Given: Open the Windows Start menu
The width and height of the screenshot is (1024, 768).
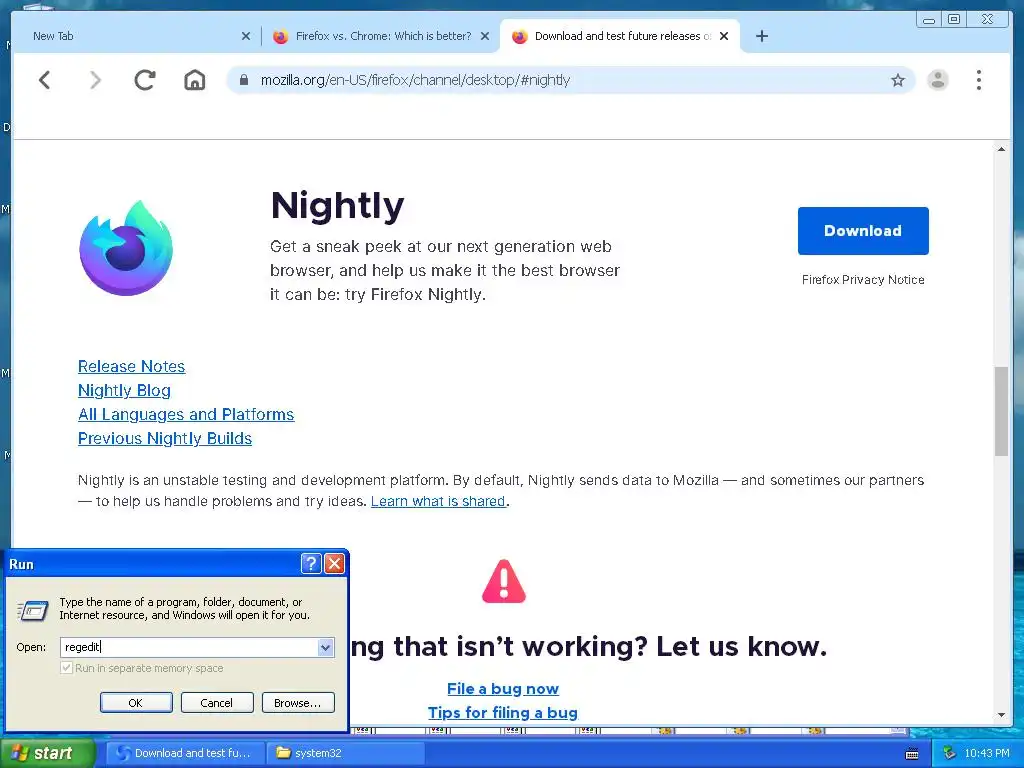Looking at the screenshot, I should coord(46,753).
